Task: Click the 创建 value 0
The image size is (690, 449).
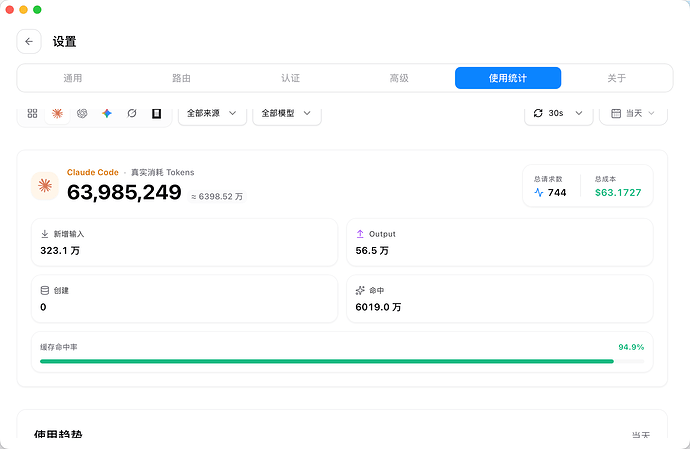Action: click(x=43, y=307)
